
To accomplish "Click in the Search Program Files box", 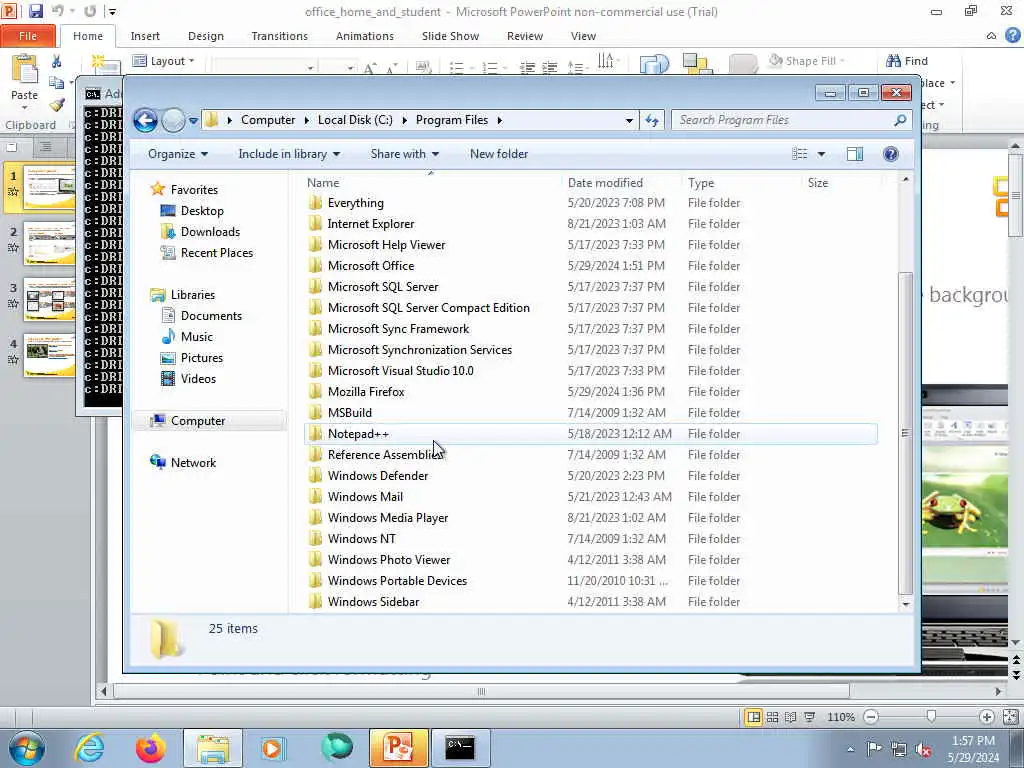I will tap(784, 120).
